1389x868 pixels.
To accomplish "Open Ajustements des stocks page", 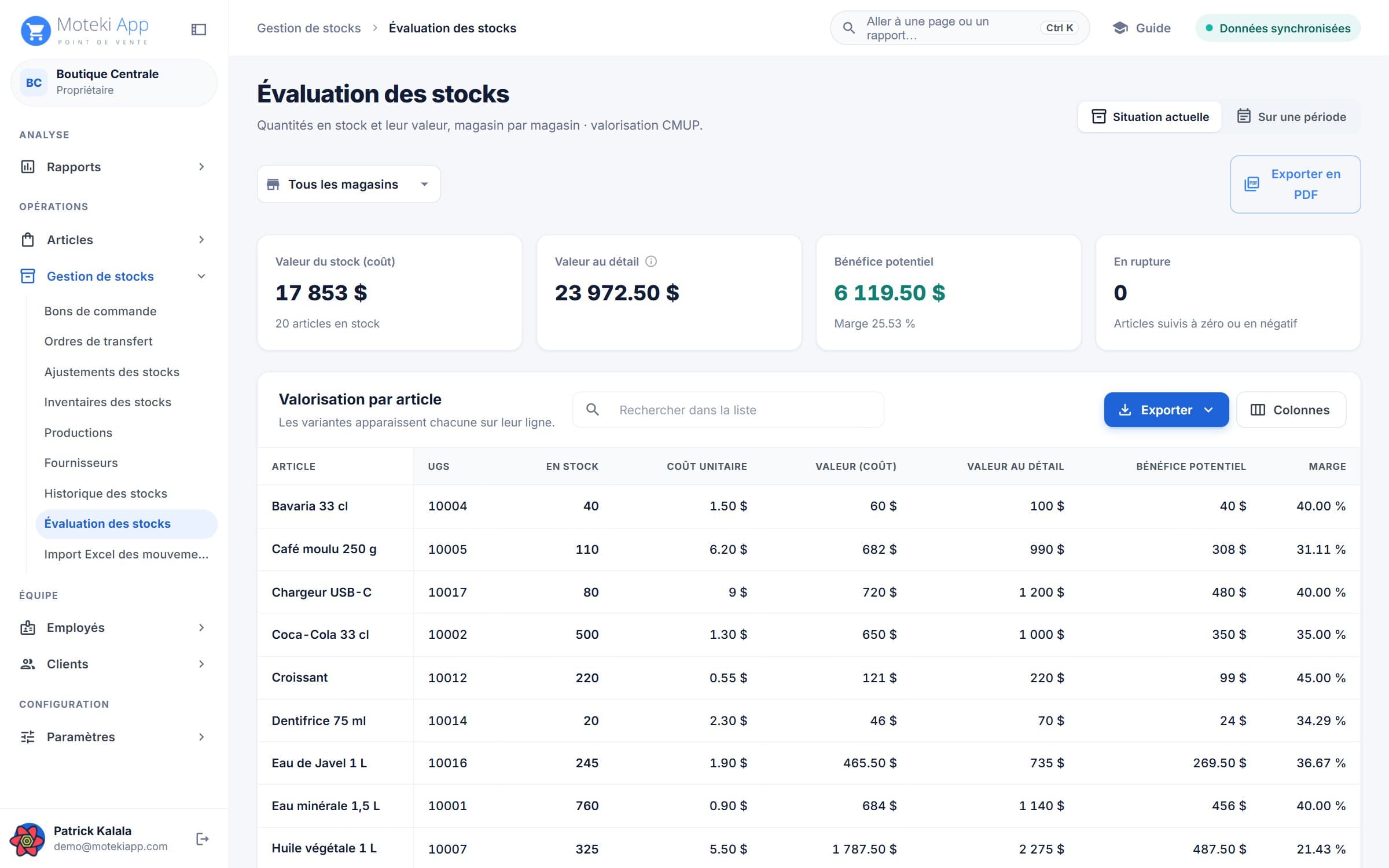I will pos(112,372).
